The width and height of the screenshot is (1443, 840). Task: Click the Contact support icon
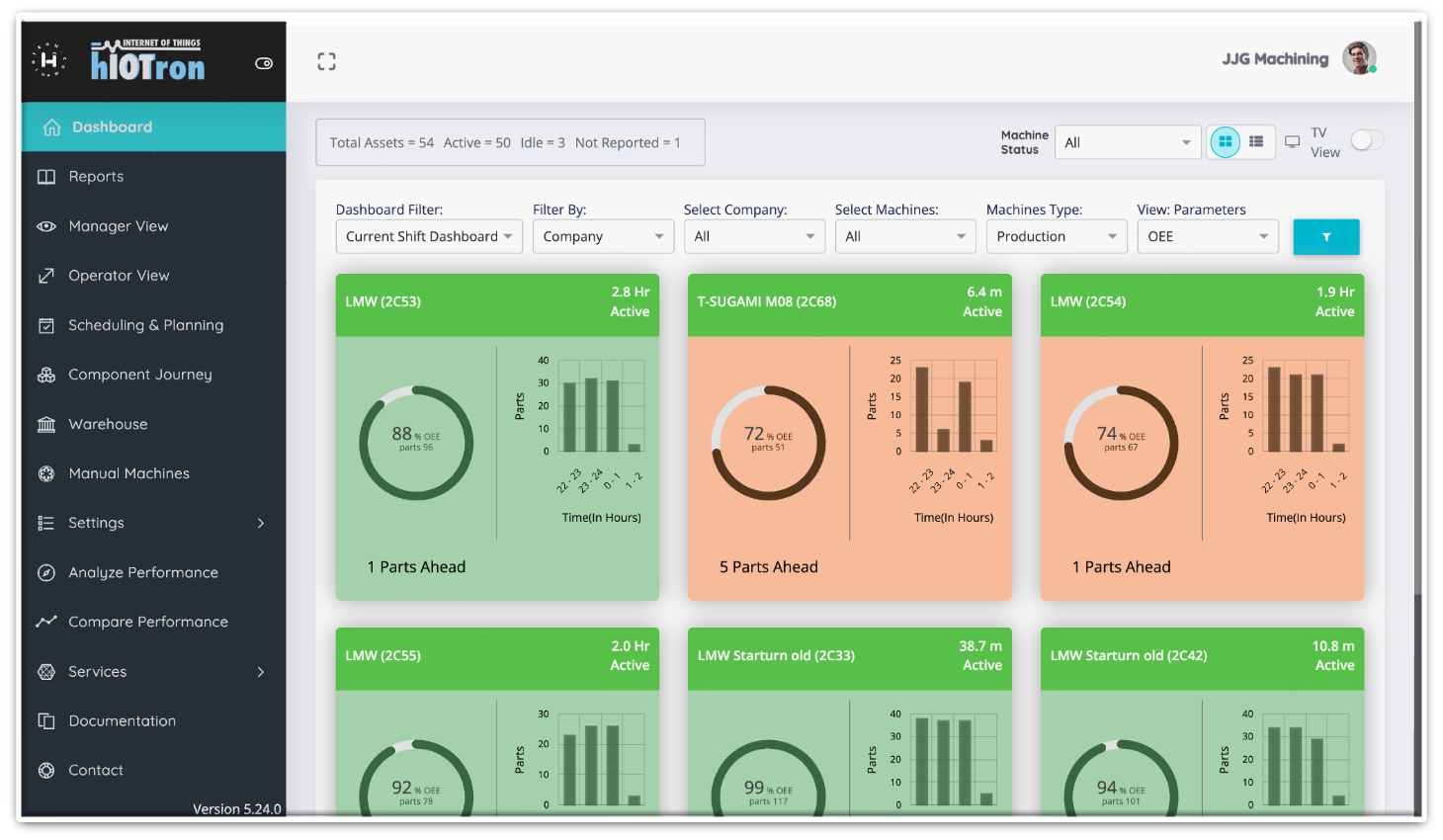46,771
